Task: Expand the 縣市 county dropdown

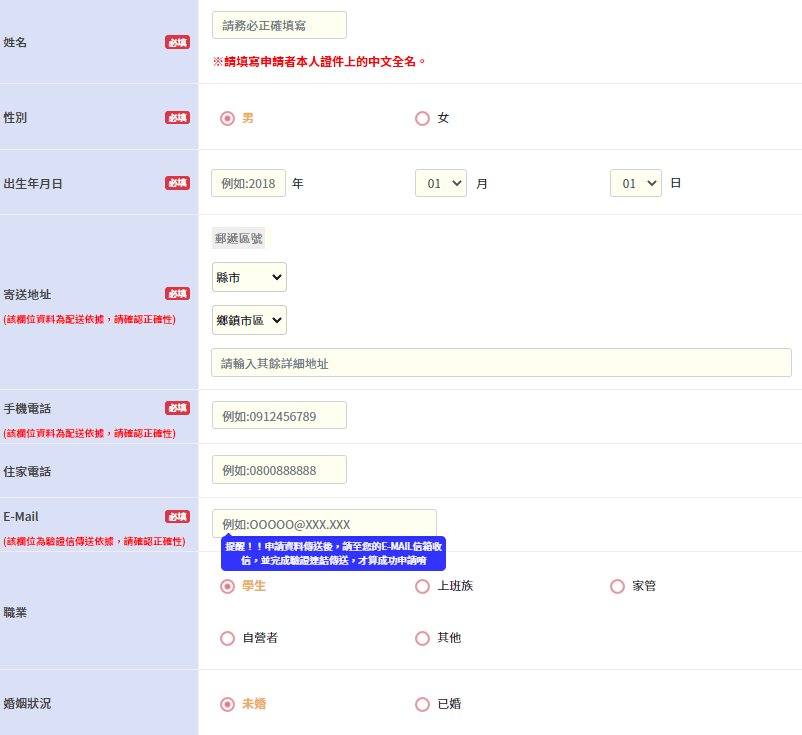Action: [x=249, y=277]
